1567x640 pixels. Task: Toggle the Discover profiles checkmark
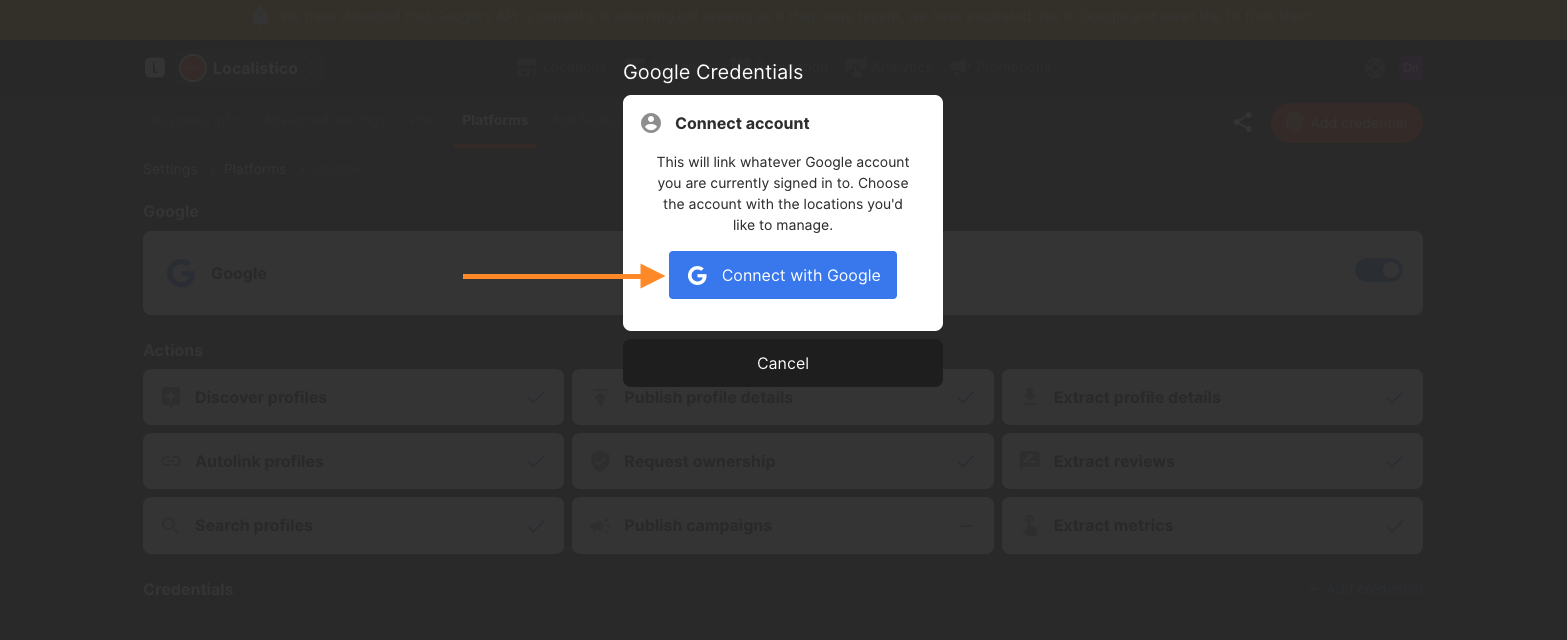(536, 397)
